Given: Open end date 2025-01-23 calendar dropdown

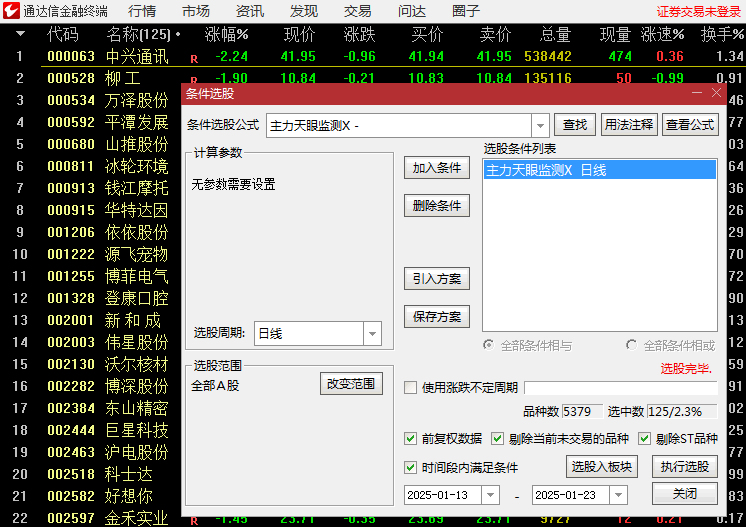Looking at the screenshot, I should click(x=618, y=495).
